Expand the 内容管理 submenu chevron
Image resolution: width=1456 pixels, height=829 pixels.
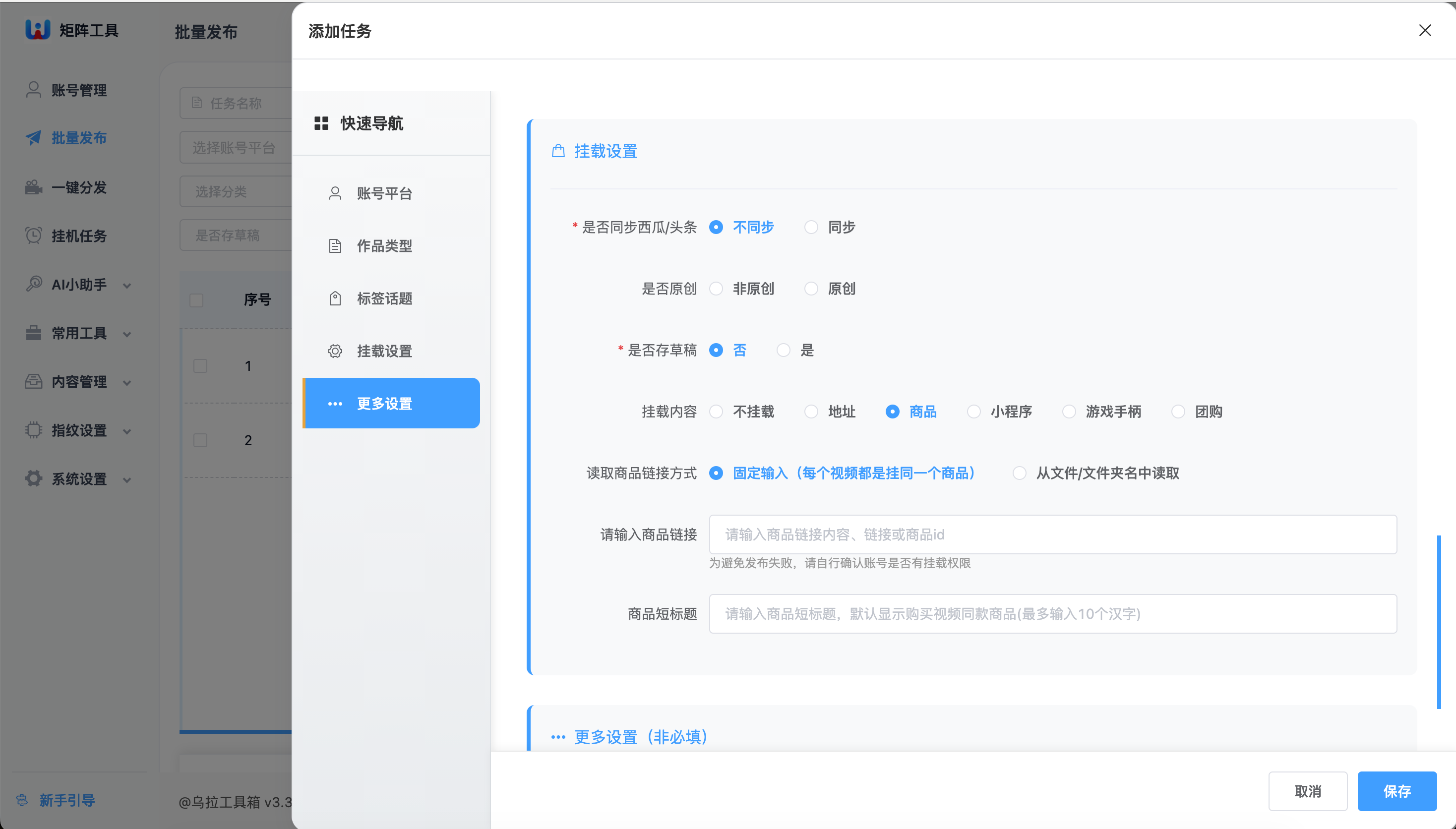tap(127, 383)
